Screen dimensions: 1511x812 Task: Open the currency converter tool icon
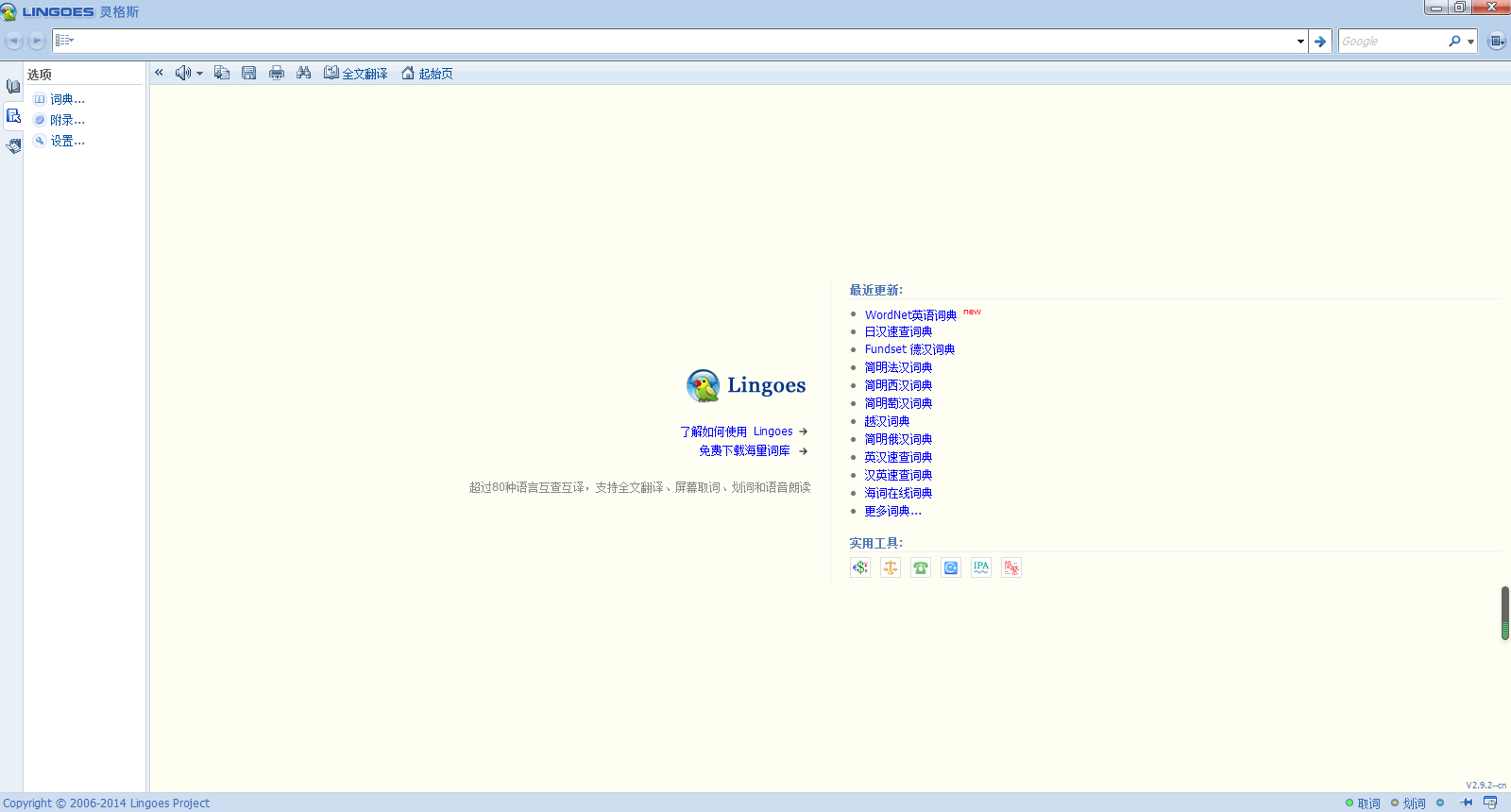pos(860,567)
